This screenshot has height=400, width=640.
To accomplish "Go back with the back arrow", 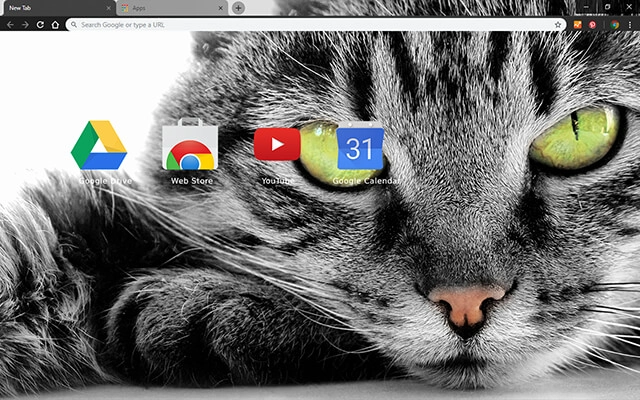I will point(10,25).
